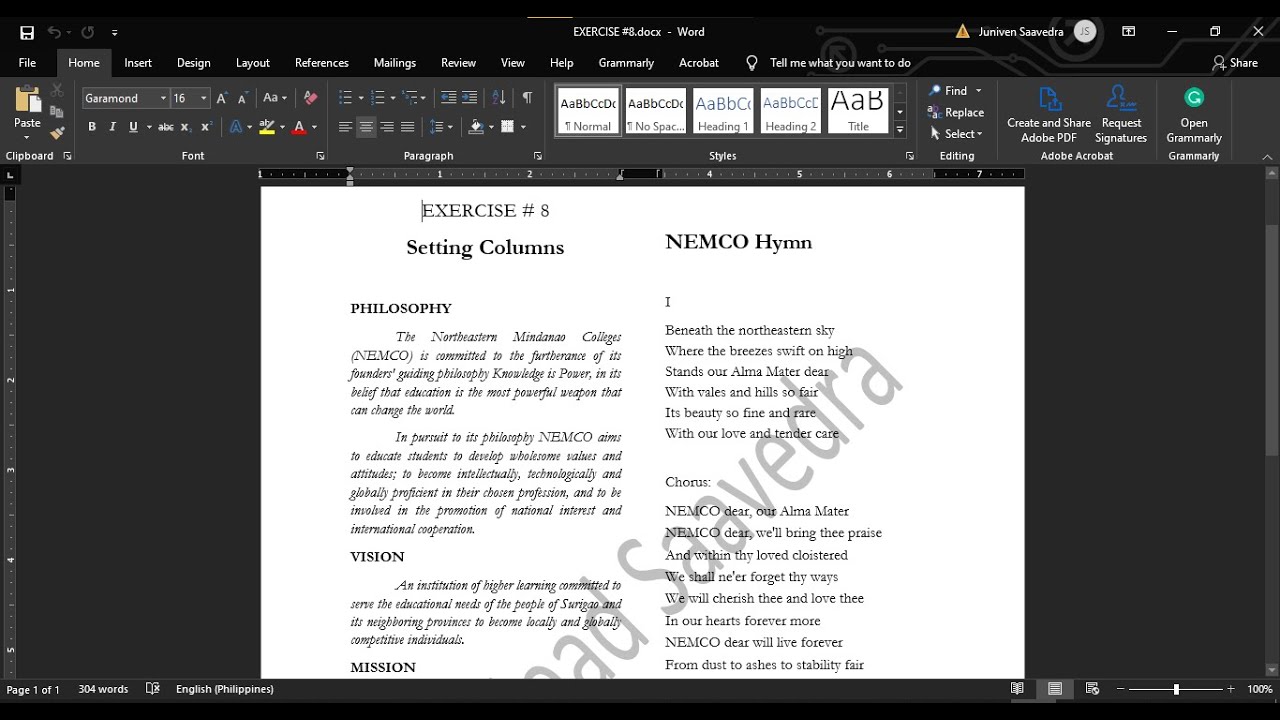The height and width of the screenshot is (720, 1280).
Task: Increase font size with the grow font icon
Action: click(x=222, y=98)
